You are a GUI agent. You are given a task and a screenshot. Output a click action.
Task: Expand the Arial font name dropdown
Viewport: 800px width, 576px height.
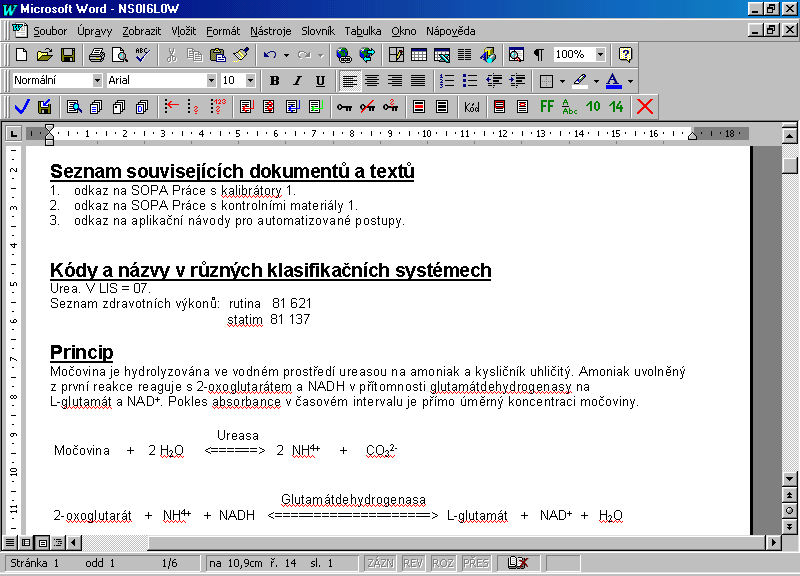coord(211,81)
